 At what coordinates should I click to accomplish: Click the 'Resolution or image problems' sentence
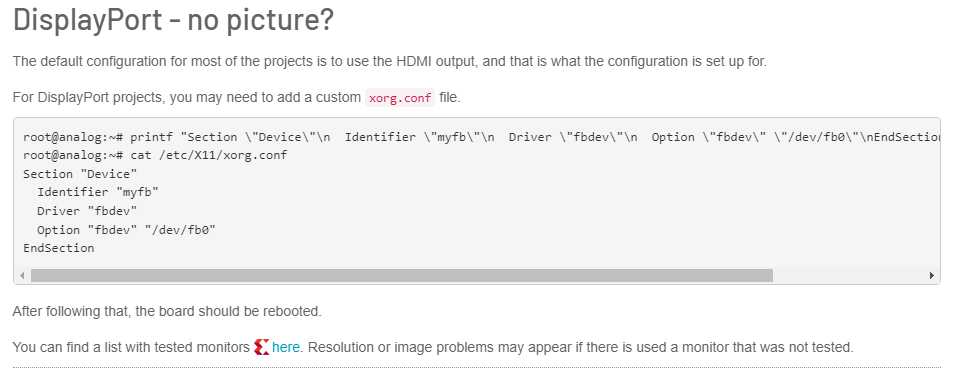click(581, 348)
